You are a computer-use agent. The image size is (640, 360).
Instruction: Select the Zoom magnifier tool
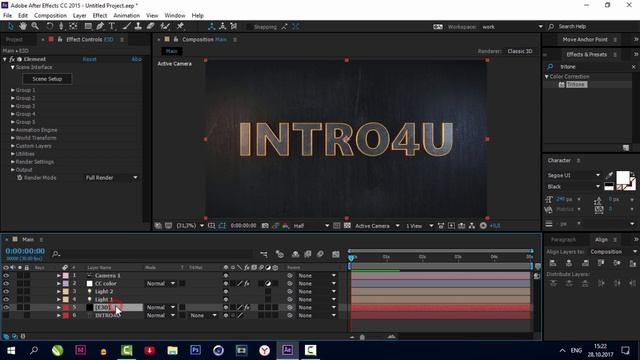36,27
